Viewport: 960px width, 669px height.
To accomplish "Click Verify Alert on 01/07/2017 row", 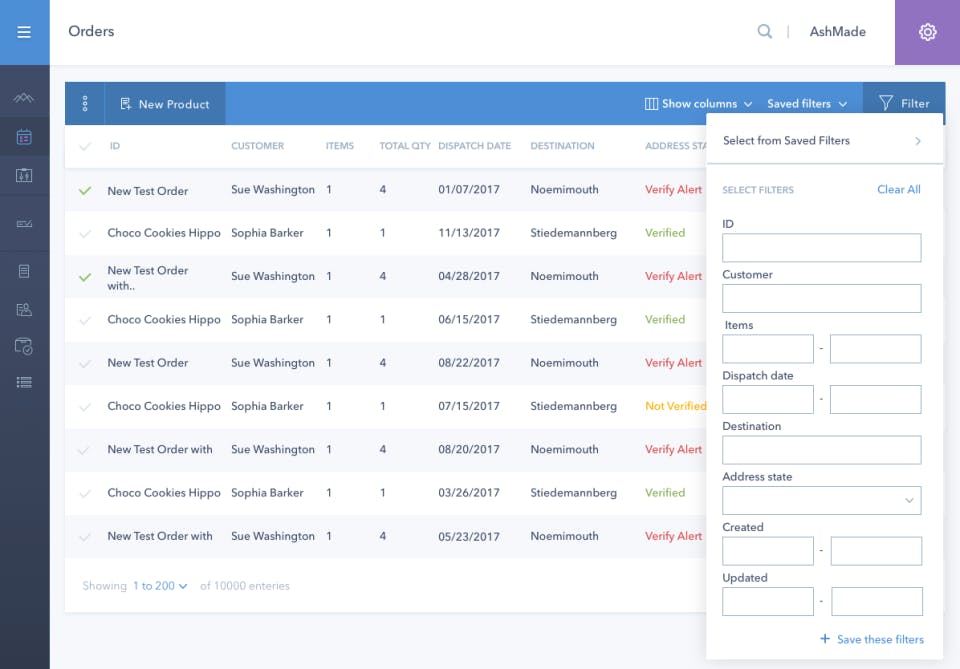I will [x=673, y=190].
